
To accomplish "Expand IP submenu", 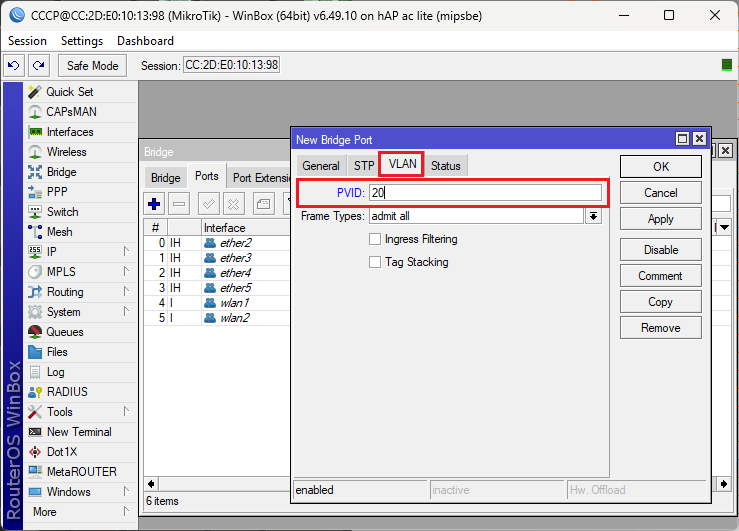I will (x=126, y=252).
